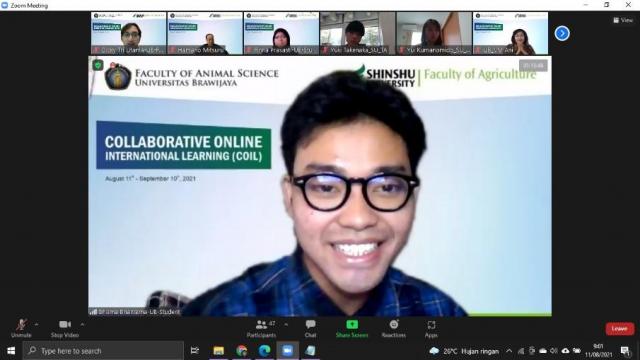The width and height of the screenshot is (640, 360).
Task: Open video options arrow beside Stop Video
Action: [x=82, y=324]
